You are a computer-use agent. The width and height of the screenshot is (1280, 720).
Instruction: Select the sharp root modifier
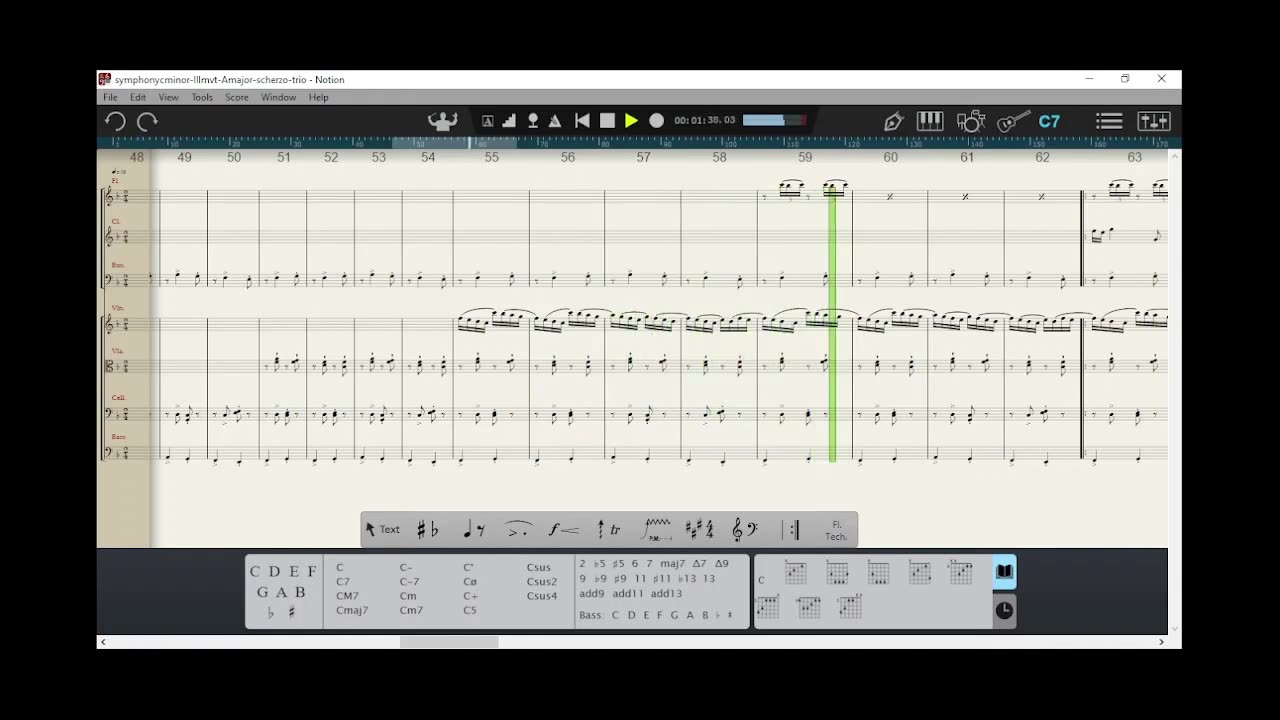point(291,613)
